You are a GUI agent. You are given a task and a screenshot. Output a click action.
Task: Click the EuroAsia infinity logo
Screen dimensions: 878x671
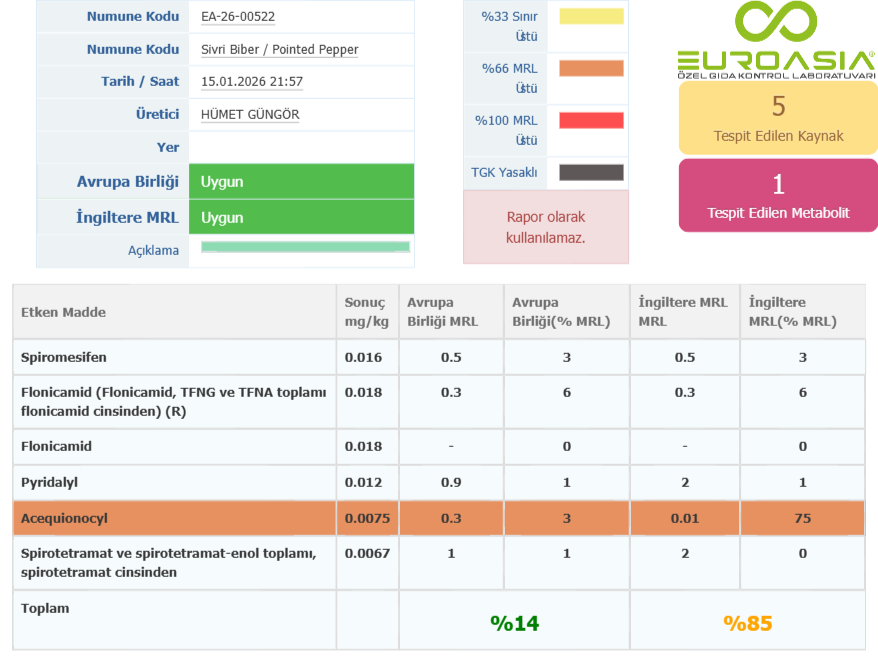776,25
